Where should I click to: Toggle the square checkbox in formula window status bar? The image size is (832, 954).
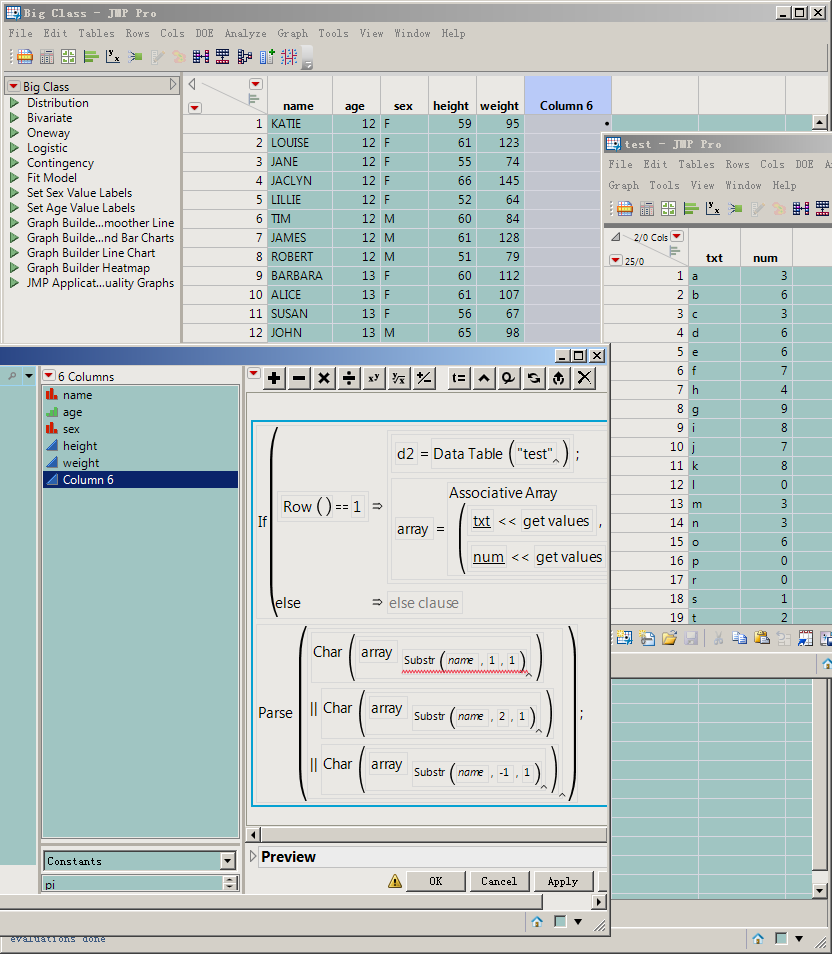point(560,922)
